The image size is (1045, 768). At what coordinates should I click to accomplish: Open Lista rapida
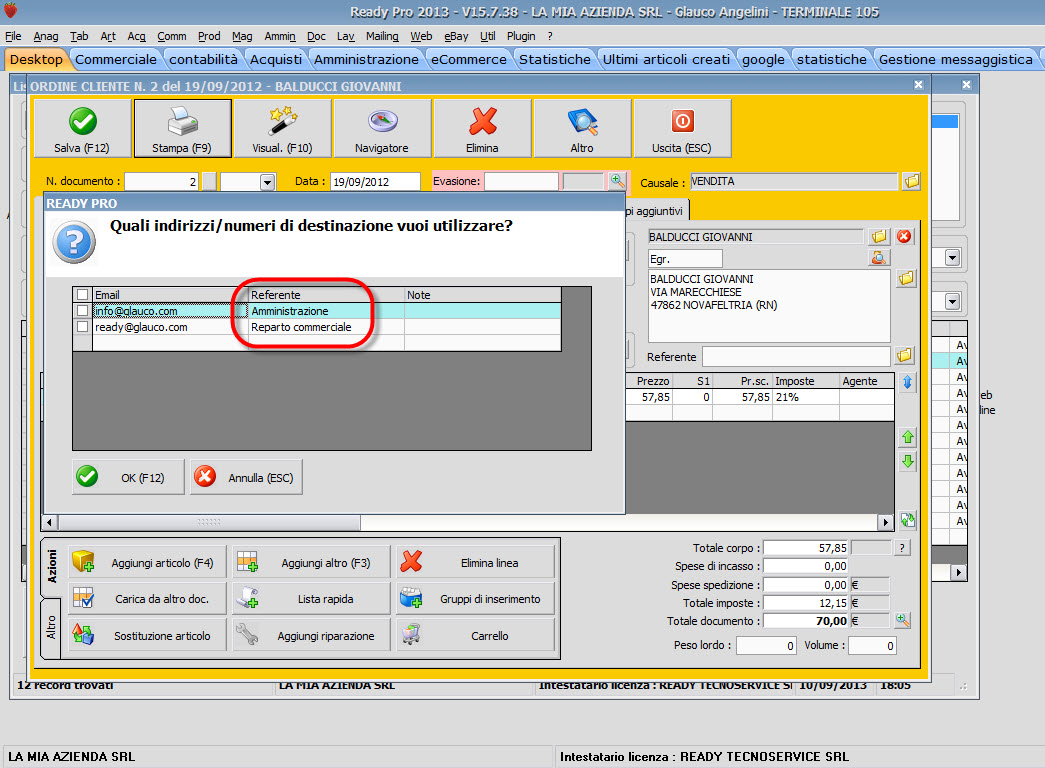[311, 599]
